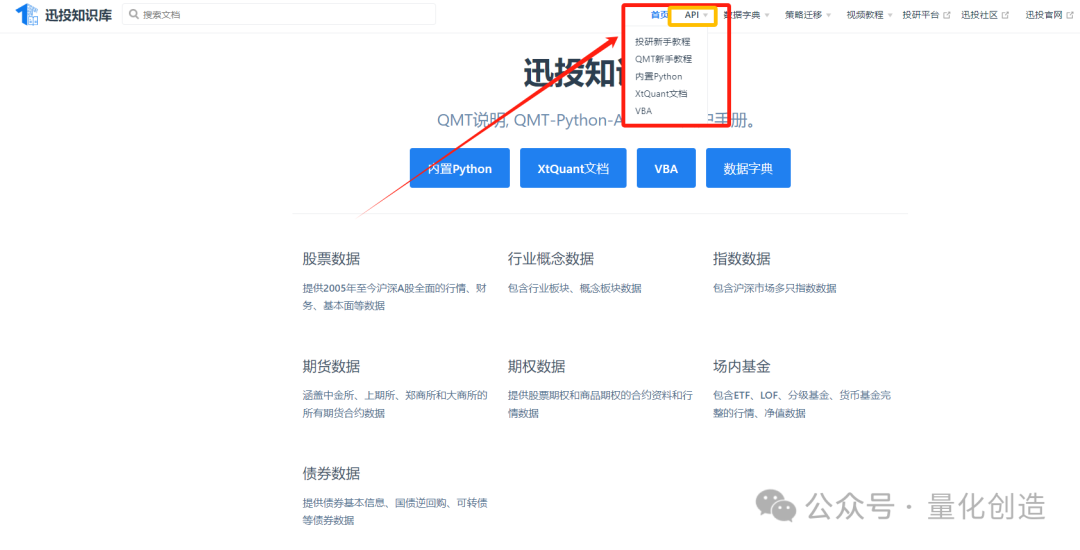Collapse the API dropdown menu
1080x550 pixels.
(696, 14)
